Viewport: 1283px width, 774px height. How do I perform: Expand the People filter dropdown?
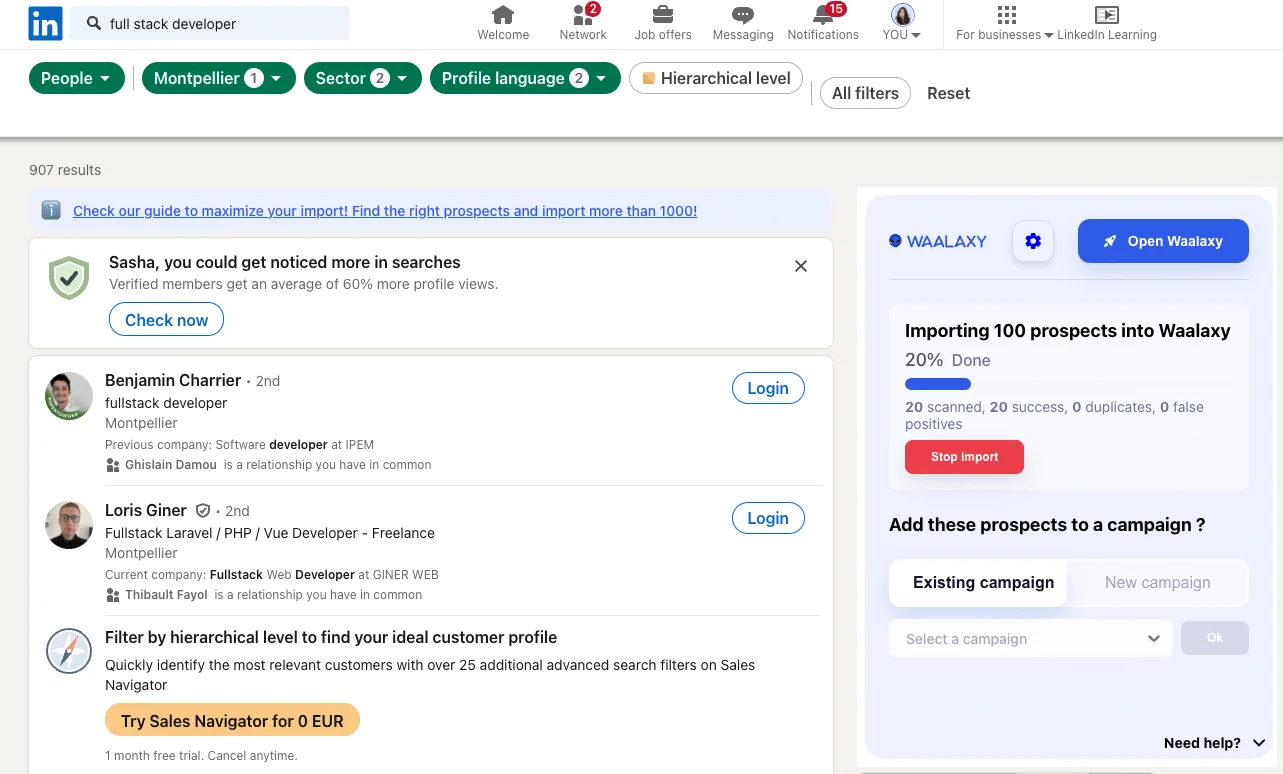[77, 78]
